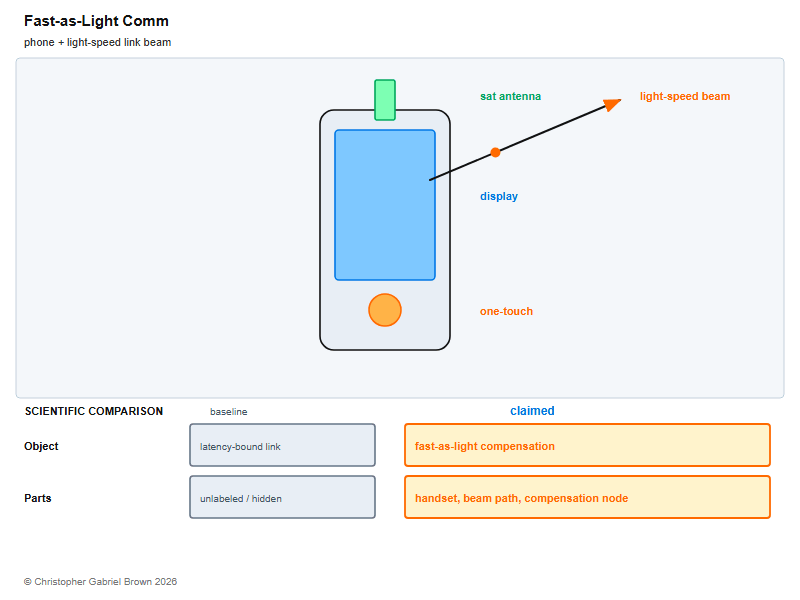Image resolution: width=800 pixels, height=600 pixels.
Task: Select the 'fast-as-light compensation' claimed box
Action: tap(587, 445)
